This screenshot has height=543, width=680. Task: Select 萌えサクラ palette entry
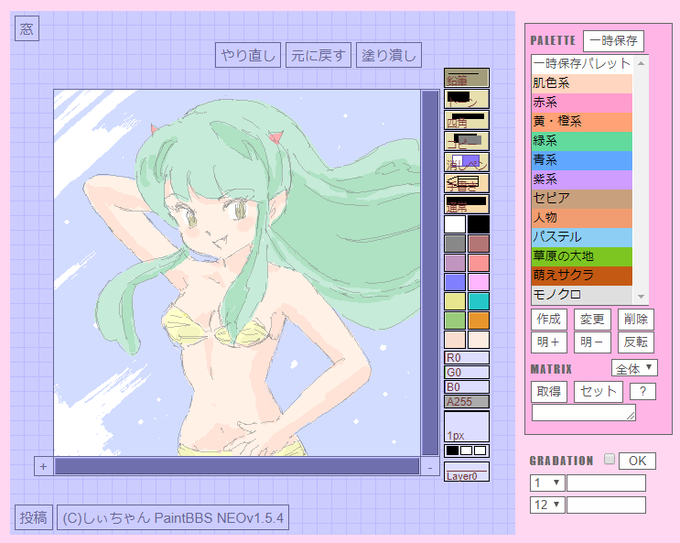point(582,275)
